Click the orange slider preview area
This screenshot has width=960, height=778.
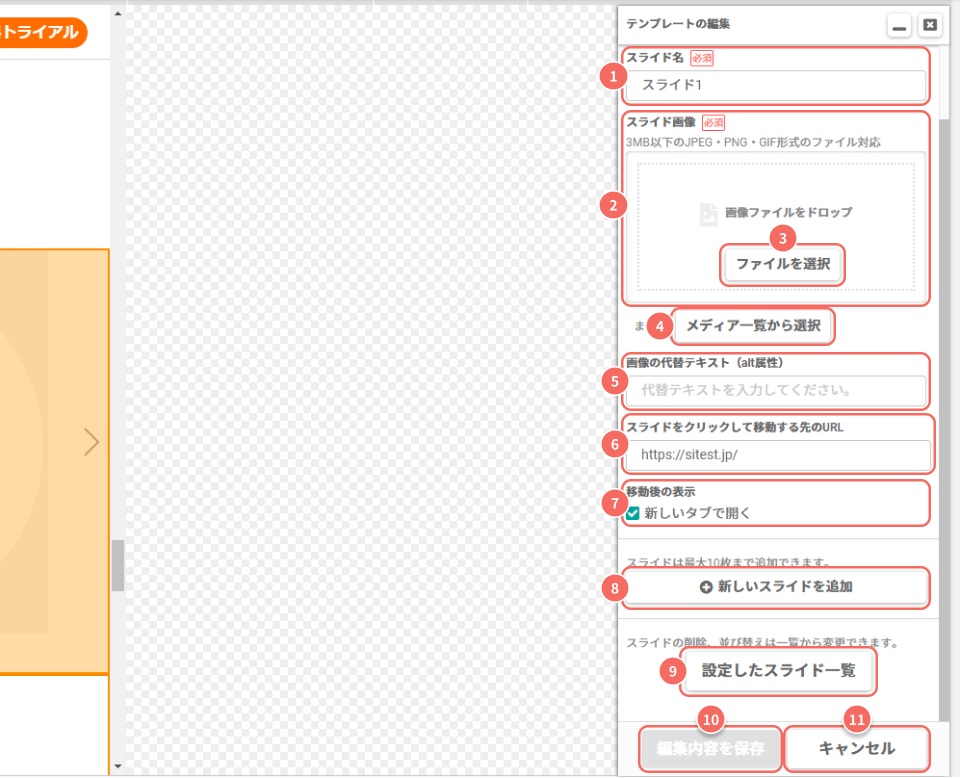54,461
